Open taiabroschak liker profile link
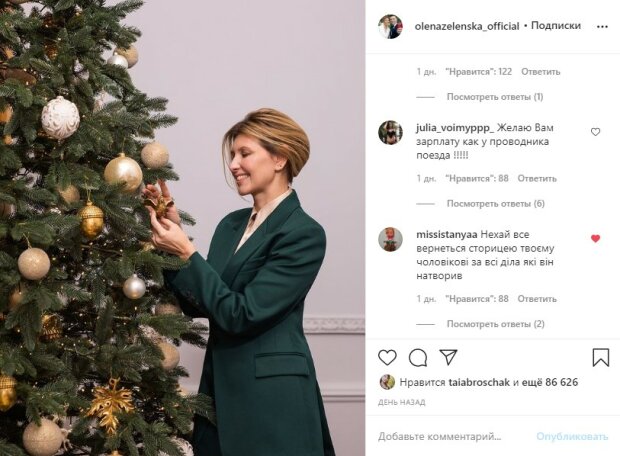620x456 pixels. point(480,382)
